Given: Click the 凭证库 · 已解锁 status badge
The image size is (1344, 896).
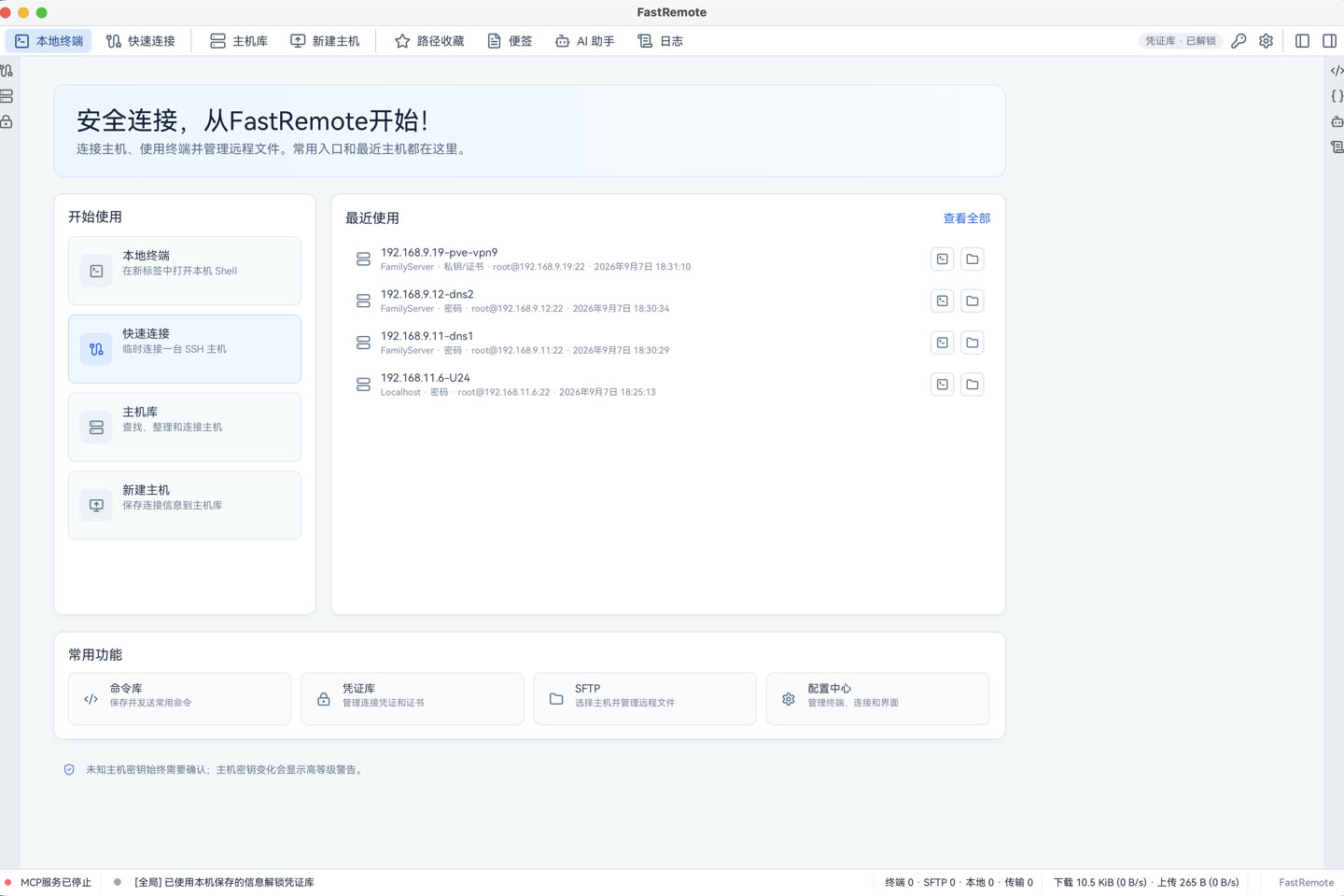Looking at the screenshot, I should coord(1181,41).
